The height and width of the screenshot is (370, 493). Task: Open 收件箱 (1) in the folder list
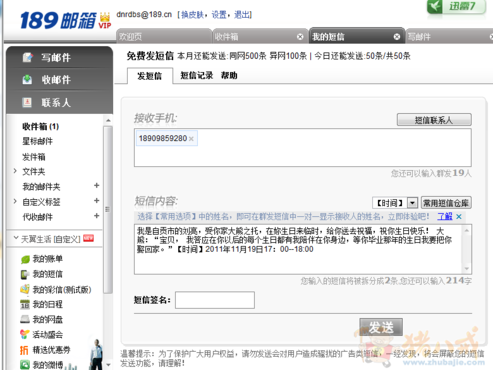pyautogui.click(x=40, y=126)
